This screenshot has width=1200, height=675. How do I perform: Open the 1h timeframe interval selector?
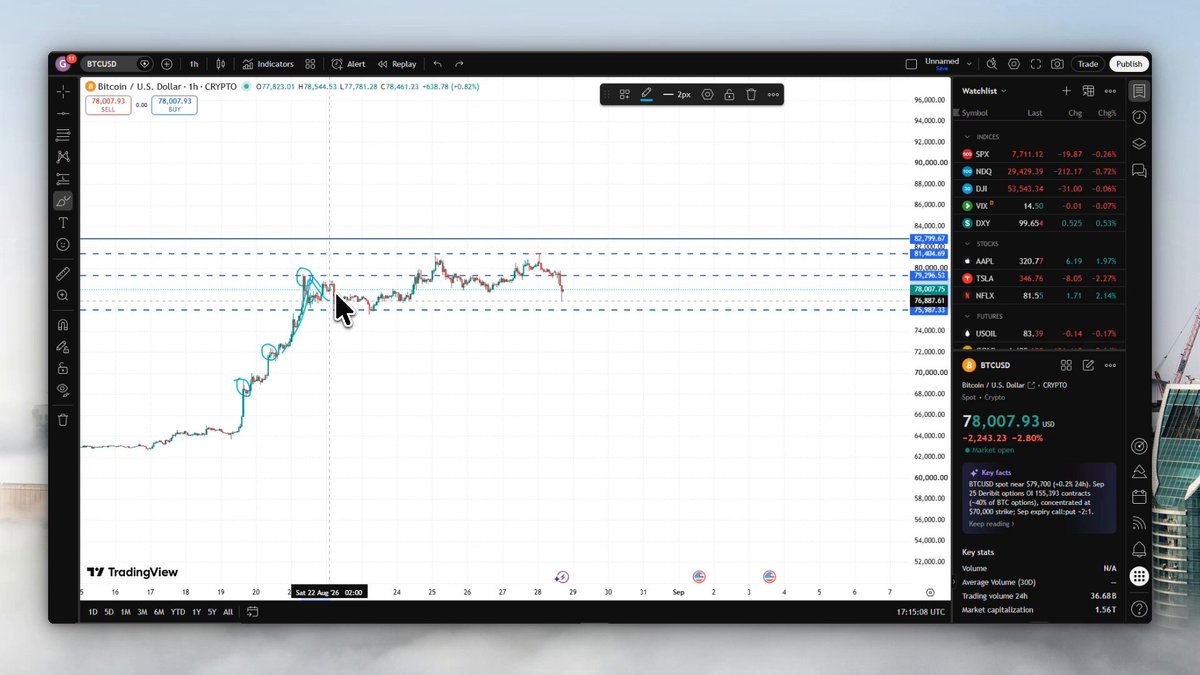coord(193,64)
